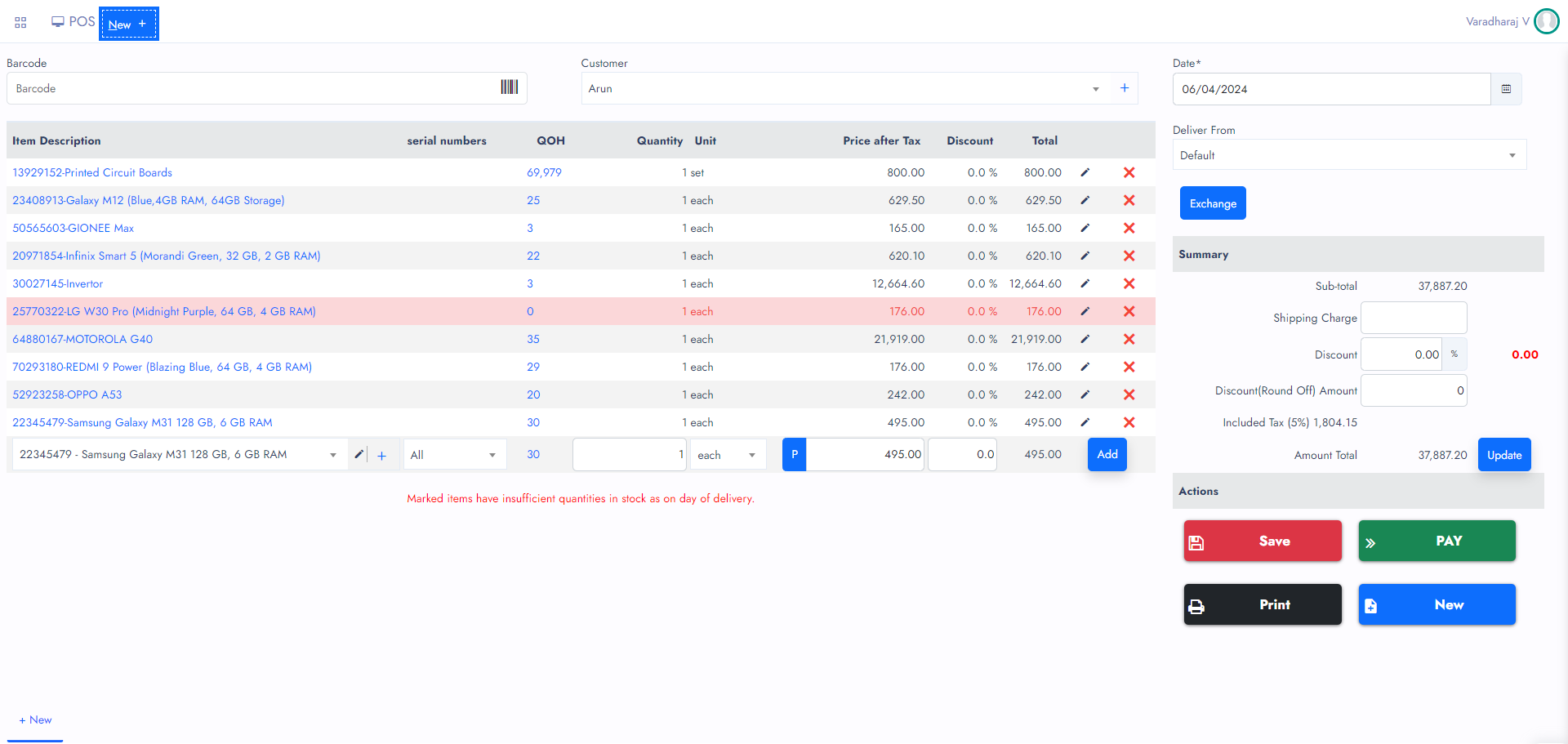Open the POS menu
This screenshot has width=1568, height=744.
click(73, 21)
